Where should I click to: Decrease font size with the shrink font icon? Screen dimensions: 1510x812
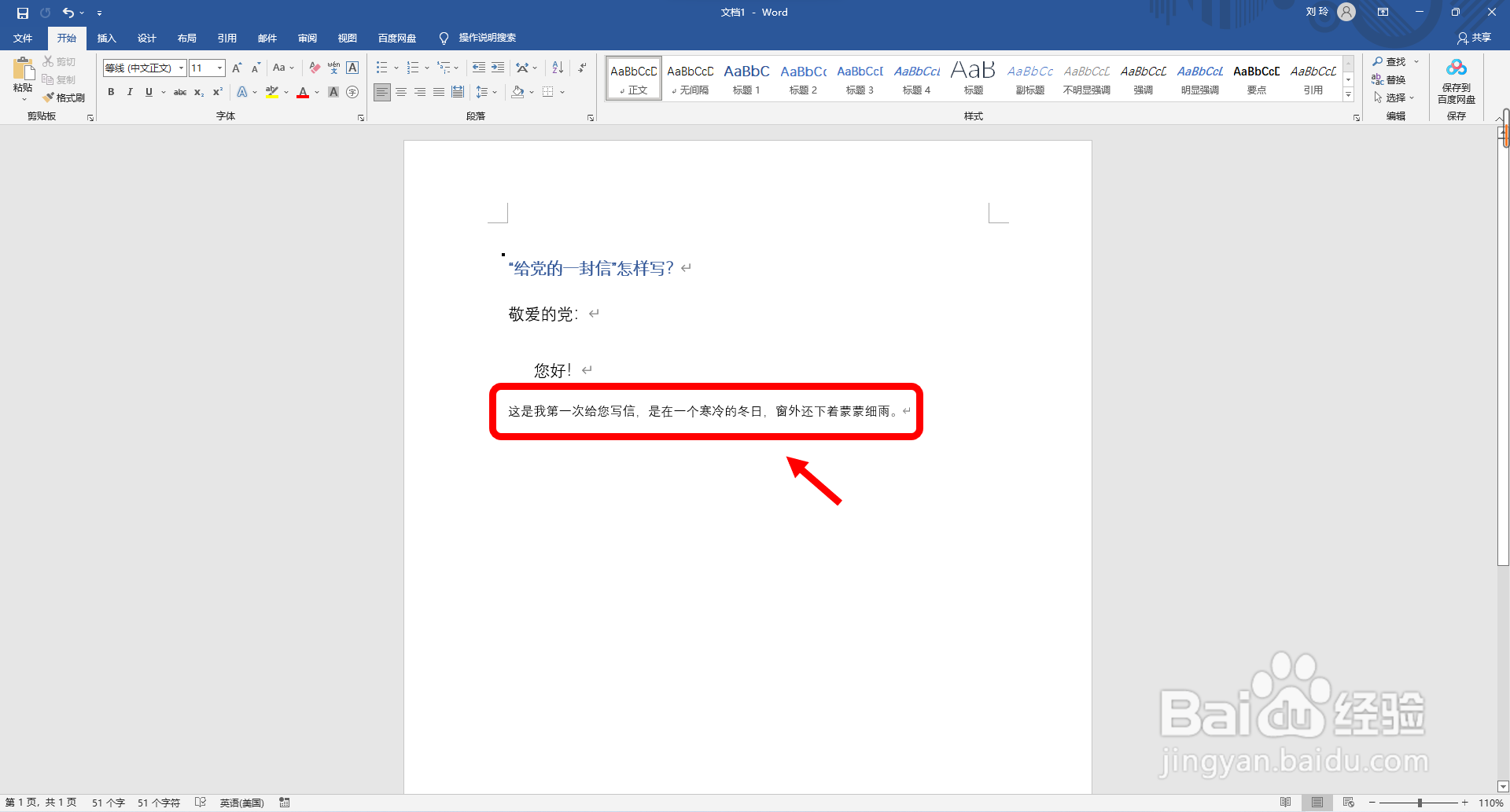(x=256, y=68)
